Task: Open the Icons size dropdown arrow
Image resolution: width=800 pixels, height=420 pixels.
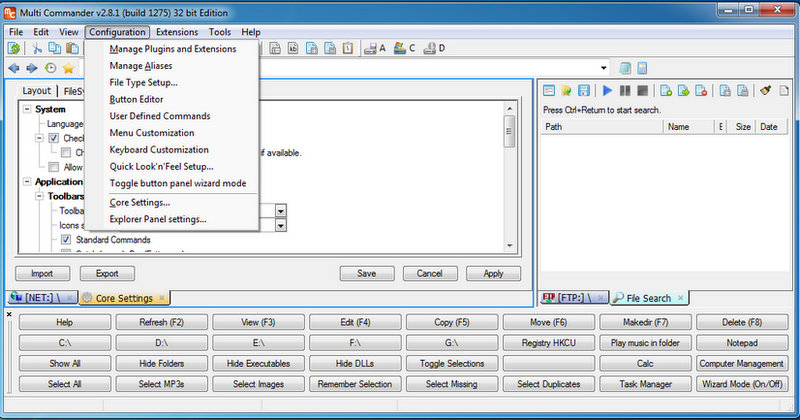Action: point(281,225)
